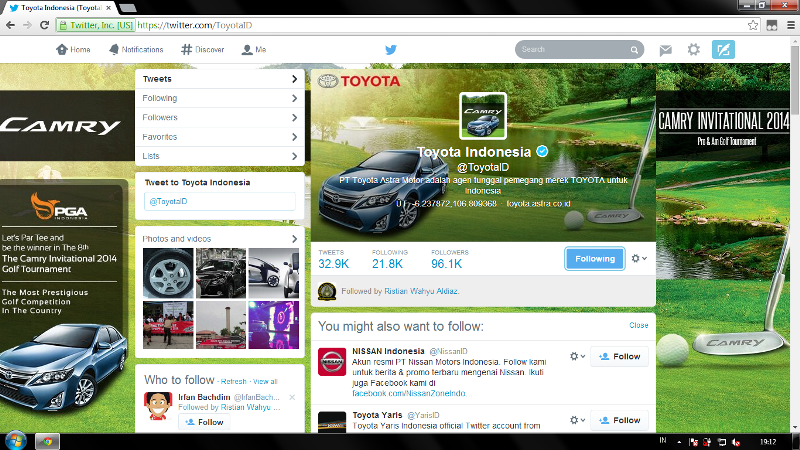Viewport: 800px width, 450px height.
Task: Open gear dropdown next to NISSAN Indonesia
Action: point(576,356)
